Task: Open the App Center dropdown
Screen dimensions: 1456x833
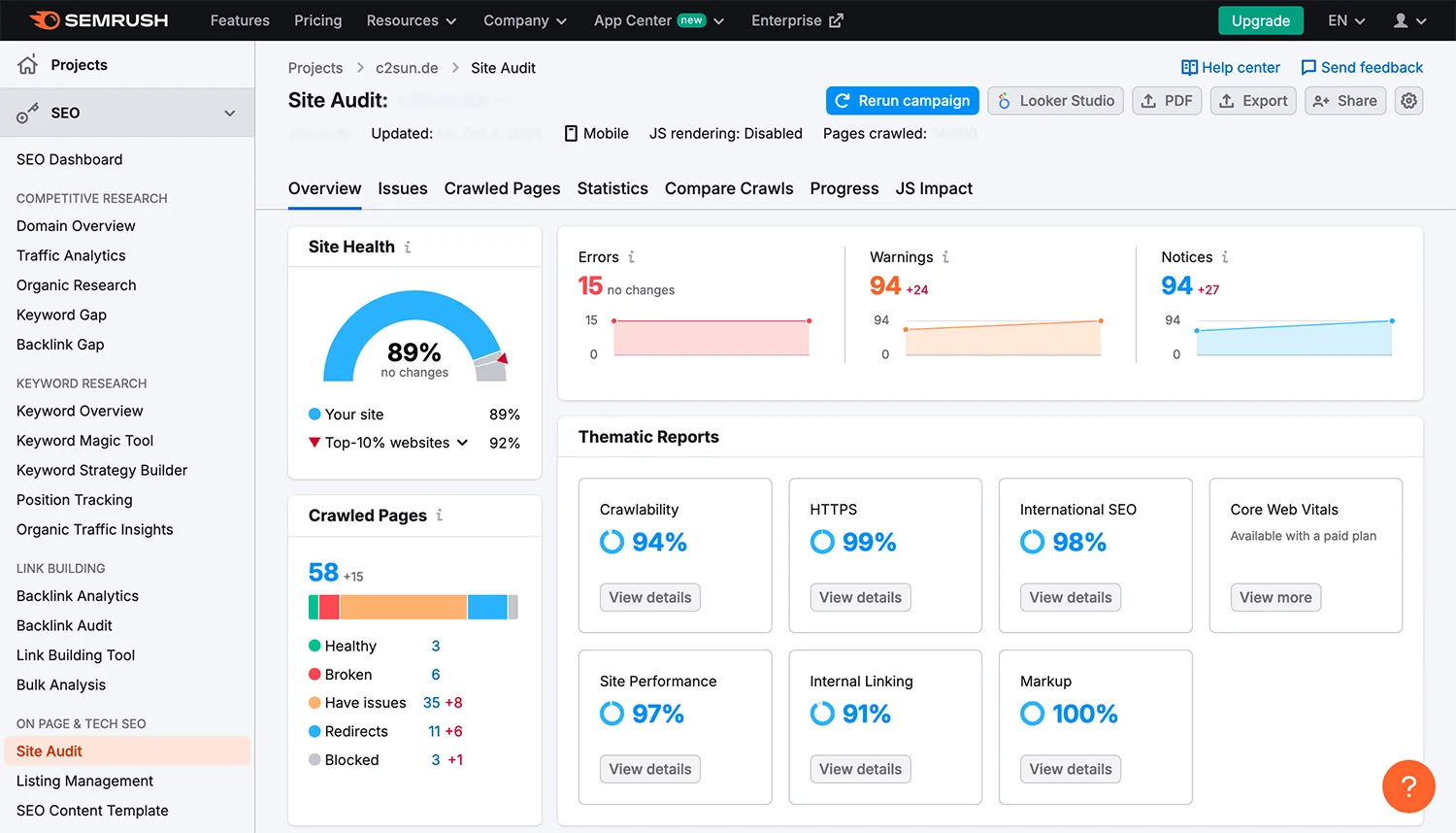Action: point(659,20)
